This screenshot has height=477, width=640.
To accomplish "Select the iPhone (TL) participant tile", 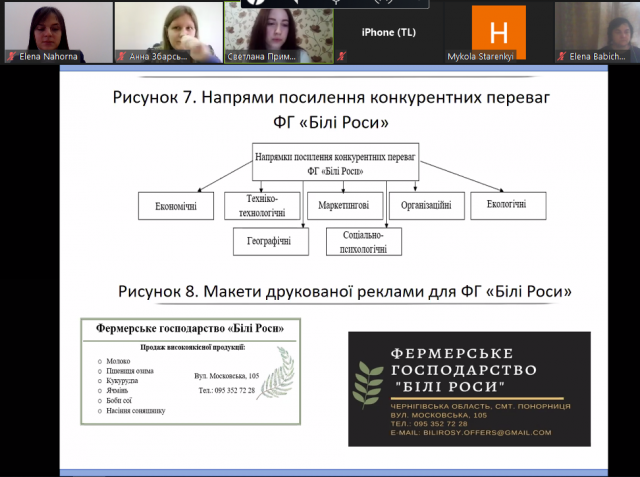I will point(389,32).
